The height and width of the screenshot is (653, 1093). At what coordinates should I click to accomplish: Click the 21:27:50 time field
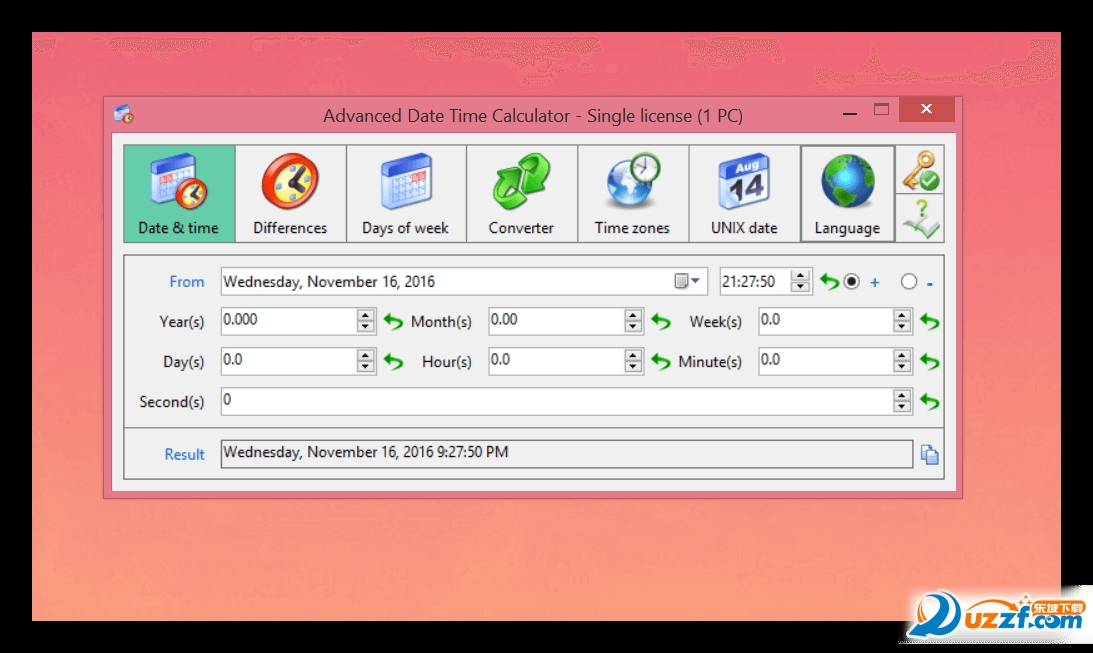tap(755, 281)
